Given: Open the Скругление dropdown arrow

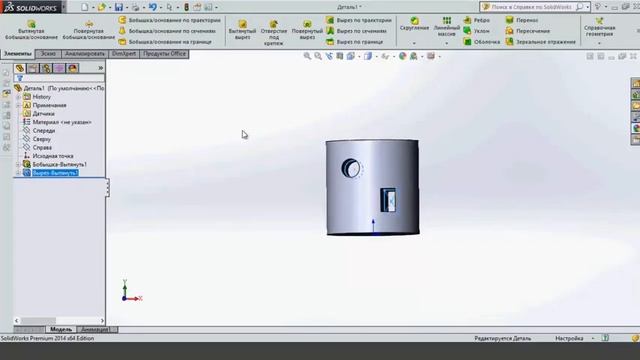Looking at the screenshot, I should coord(414,43).
